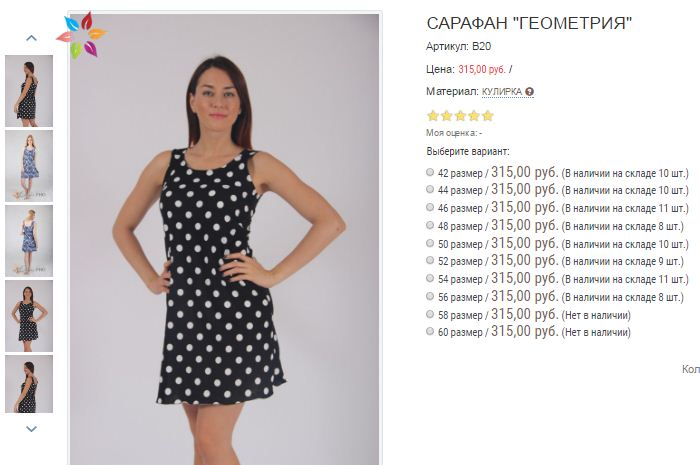Click the colorful flower logo icon
Screen dimensions: 700x465
coord(82,35)
